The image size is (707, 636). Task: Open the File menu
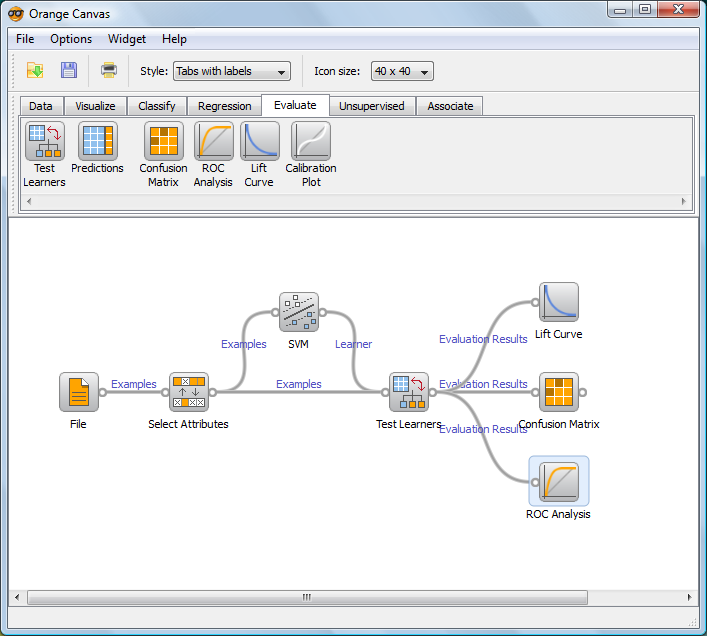pyautogui.click(x=25, y=39)
